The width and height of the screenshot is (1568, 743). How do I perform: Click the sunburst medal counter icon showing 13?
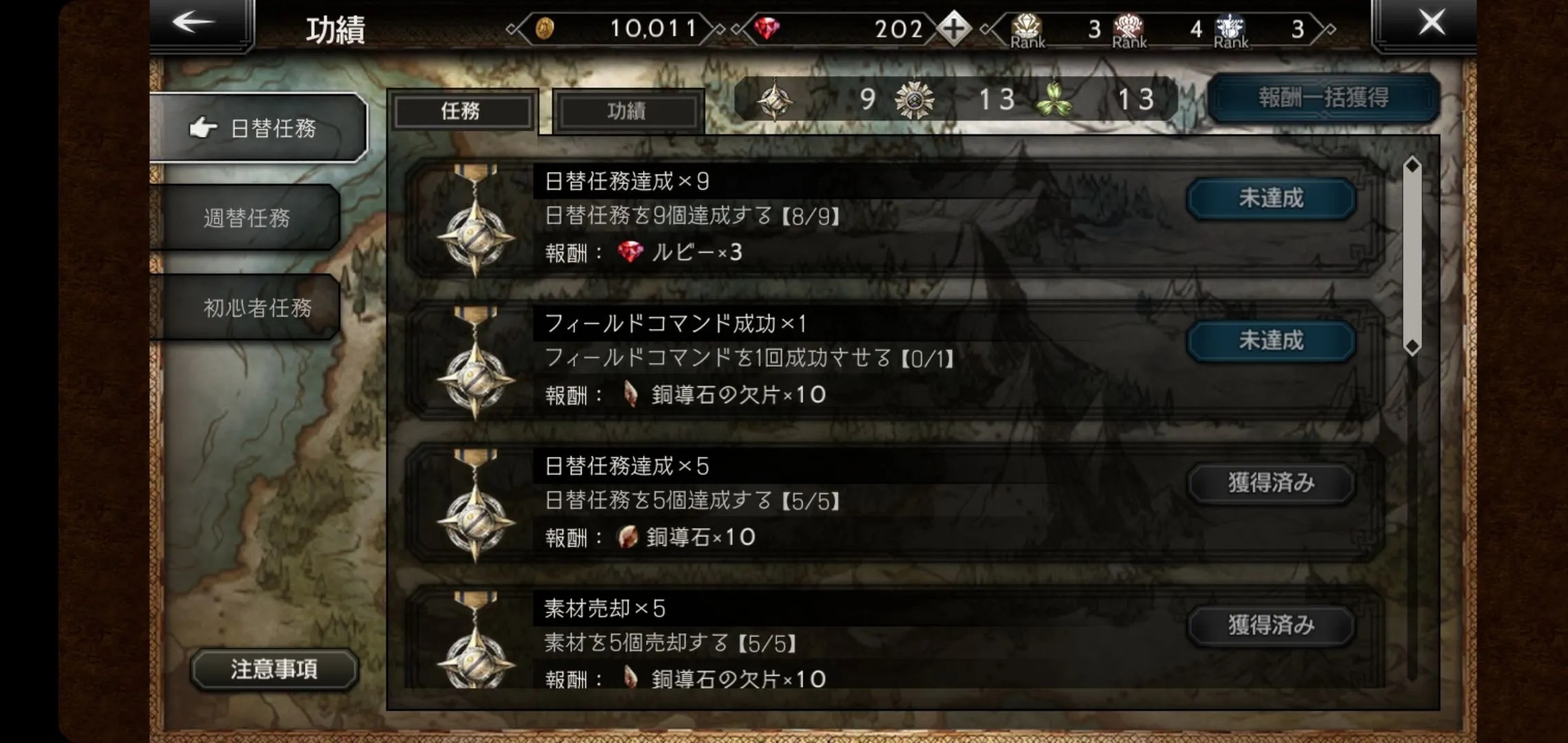tap(914, 100)
